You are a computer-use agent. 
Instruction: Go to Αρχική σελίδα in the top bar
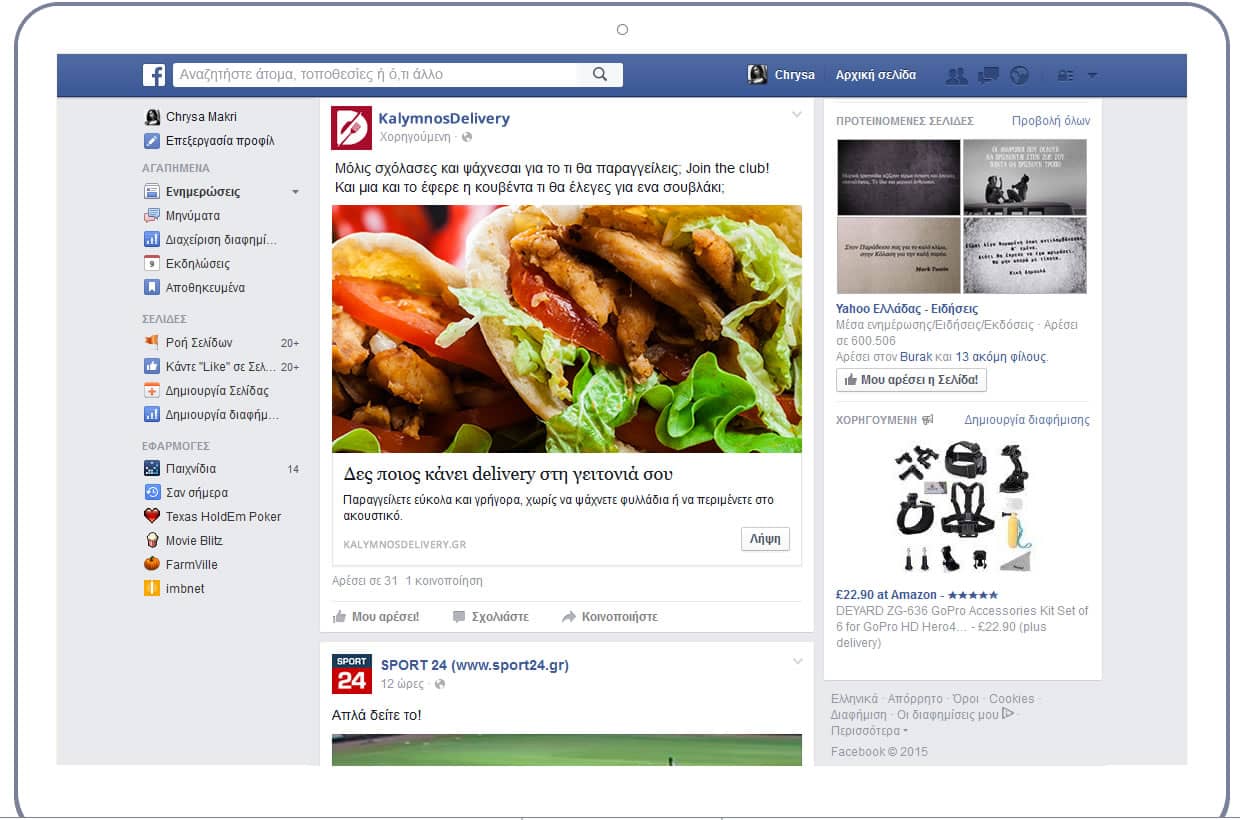click(876, 75)
